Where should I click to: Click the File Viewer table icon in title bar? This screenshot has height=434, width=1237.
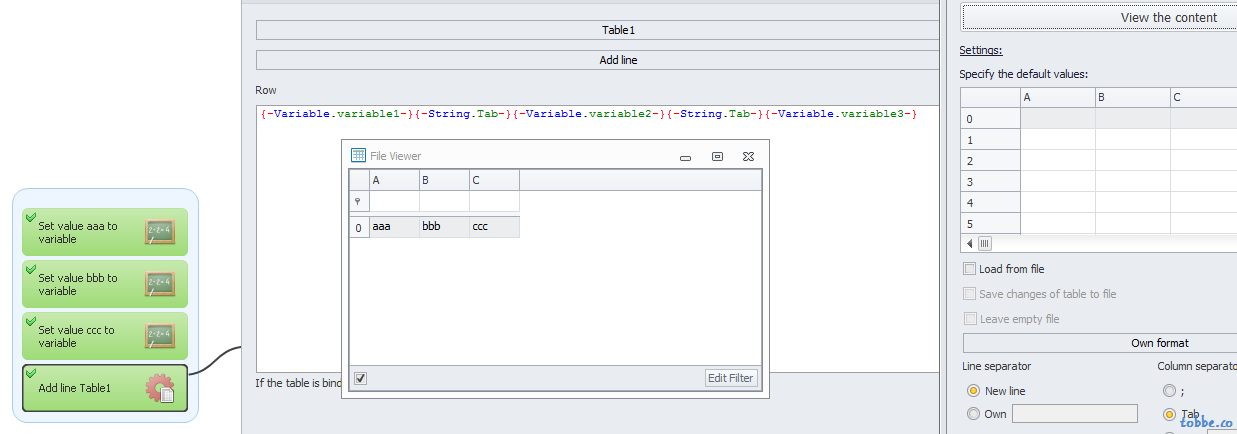359,155
